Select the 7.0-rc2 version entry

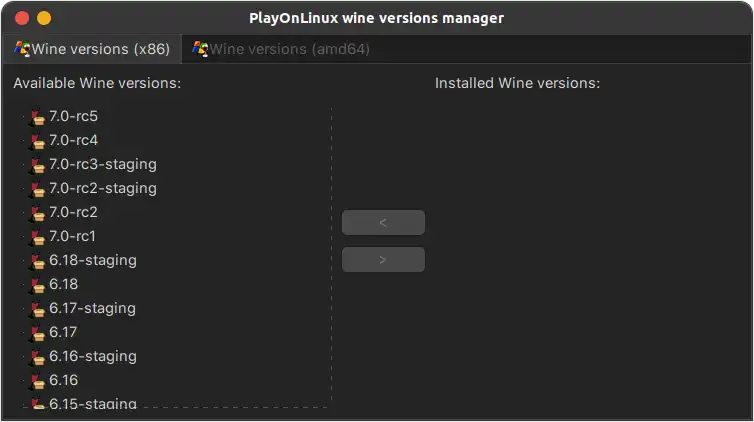pos(73,212)
